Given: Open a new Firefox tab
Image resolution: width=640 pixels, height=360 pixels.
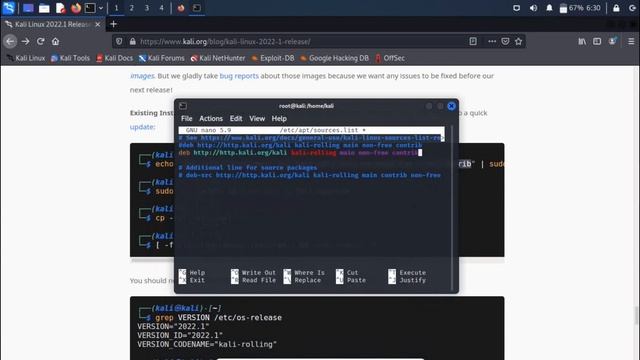Looking at the screenshot, I should (x=113, y=24).
